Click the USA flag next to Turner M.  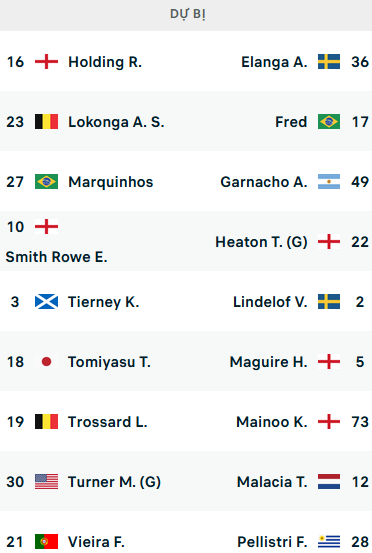46,481
